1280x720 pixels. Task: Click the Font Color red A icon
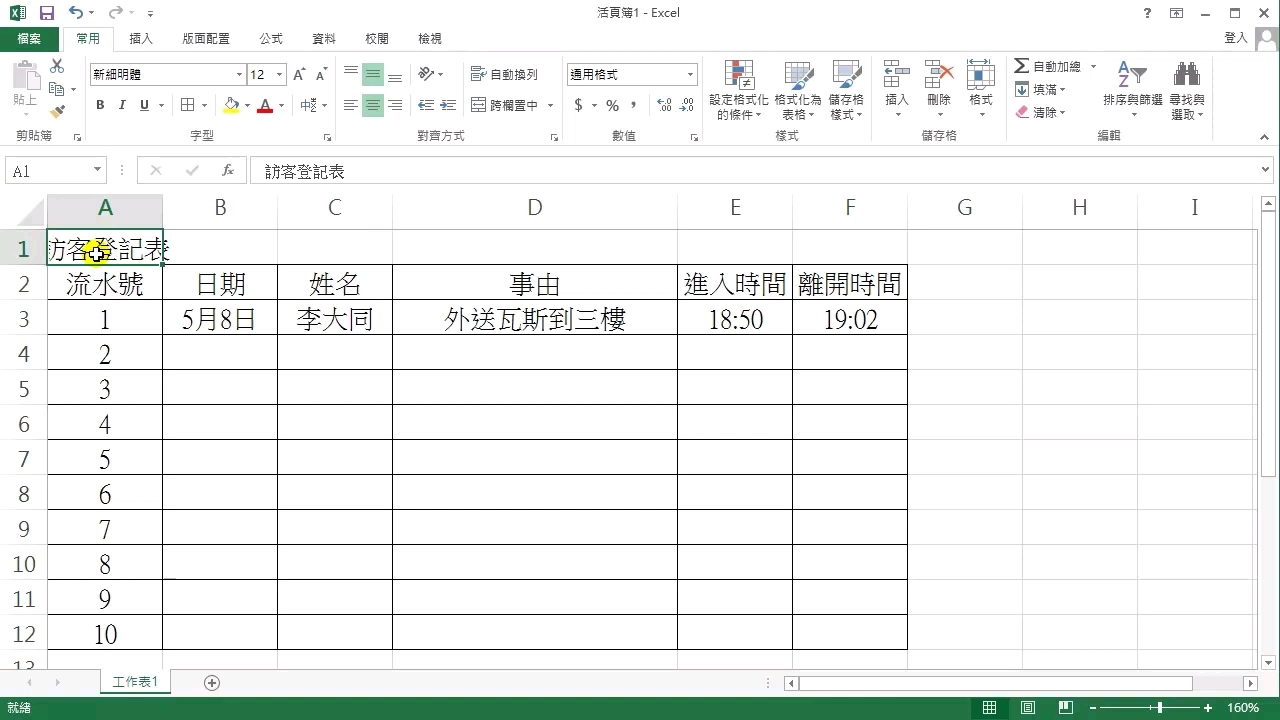tap(265, 105)
